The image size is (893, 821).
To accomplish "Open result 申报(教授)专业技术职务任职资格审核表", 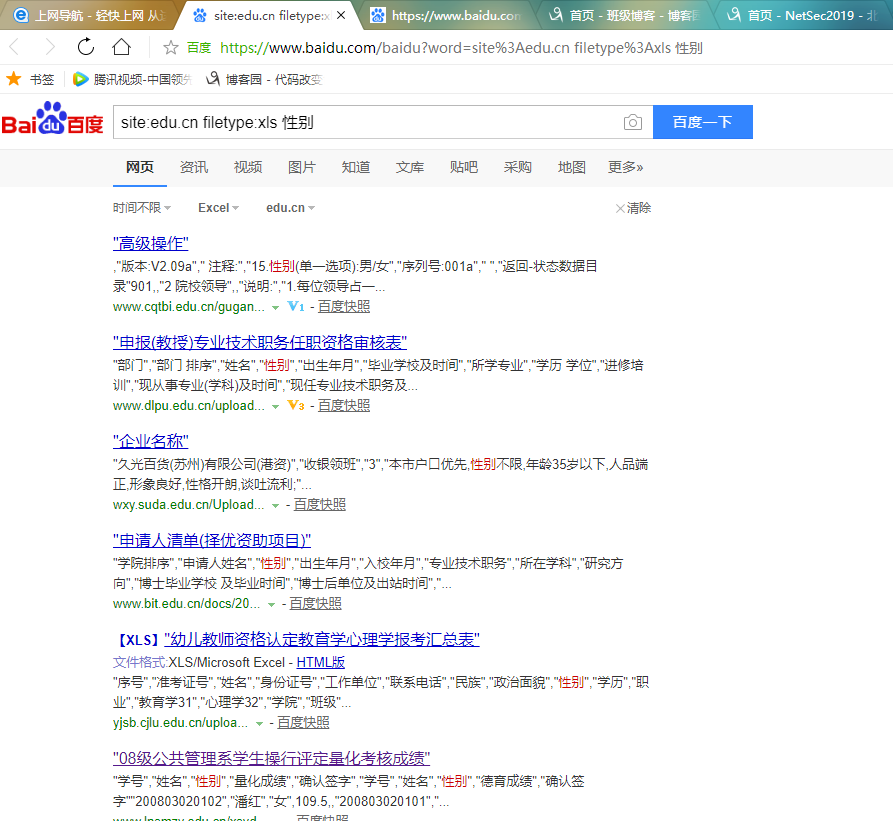I will click(260, 343).
